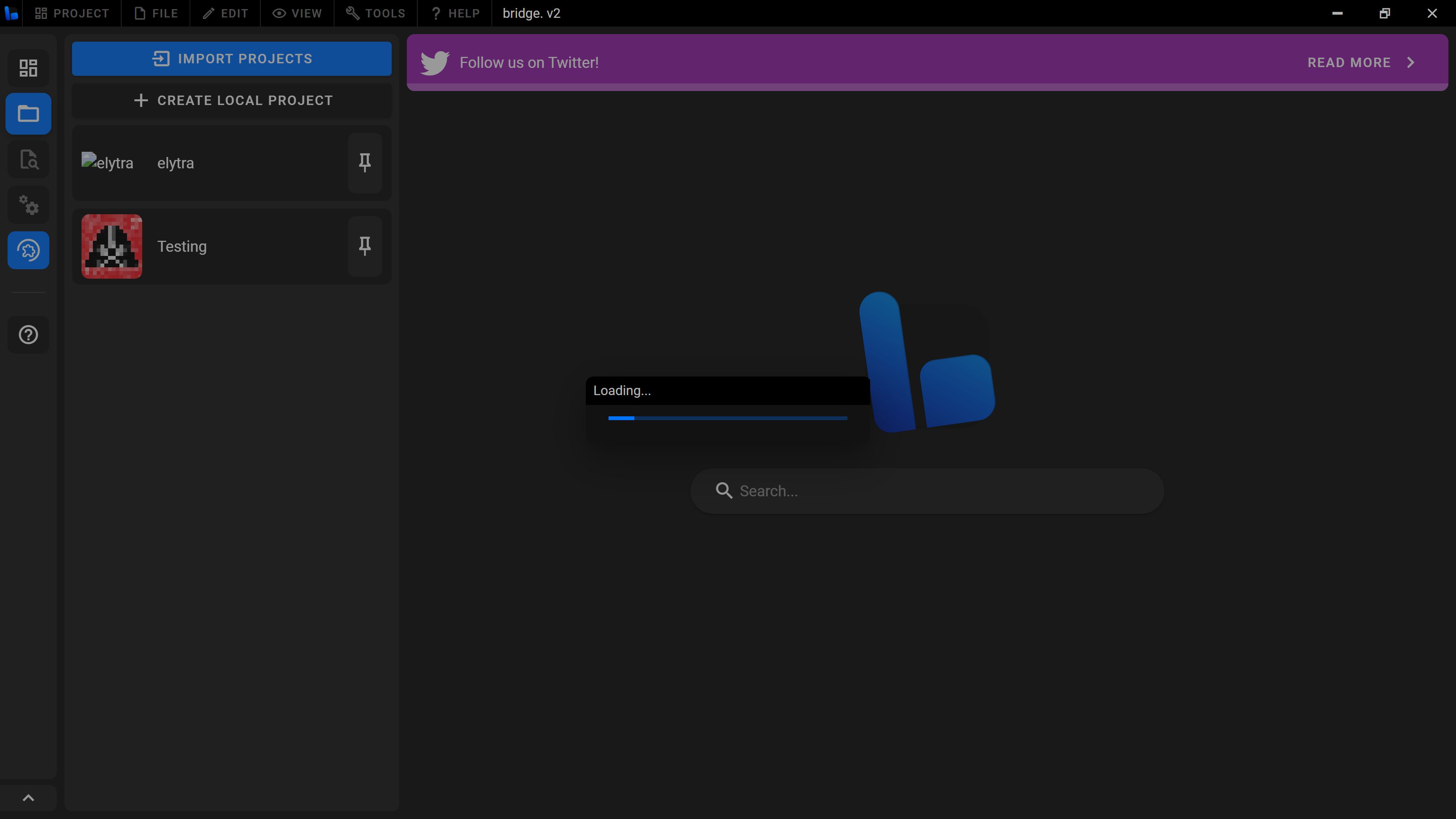Click the extensions puzzle sidebar icon

coord(28,250)
